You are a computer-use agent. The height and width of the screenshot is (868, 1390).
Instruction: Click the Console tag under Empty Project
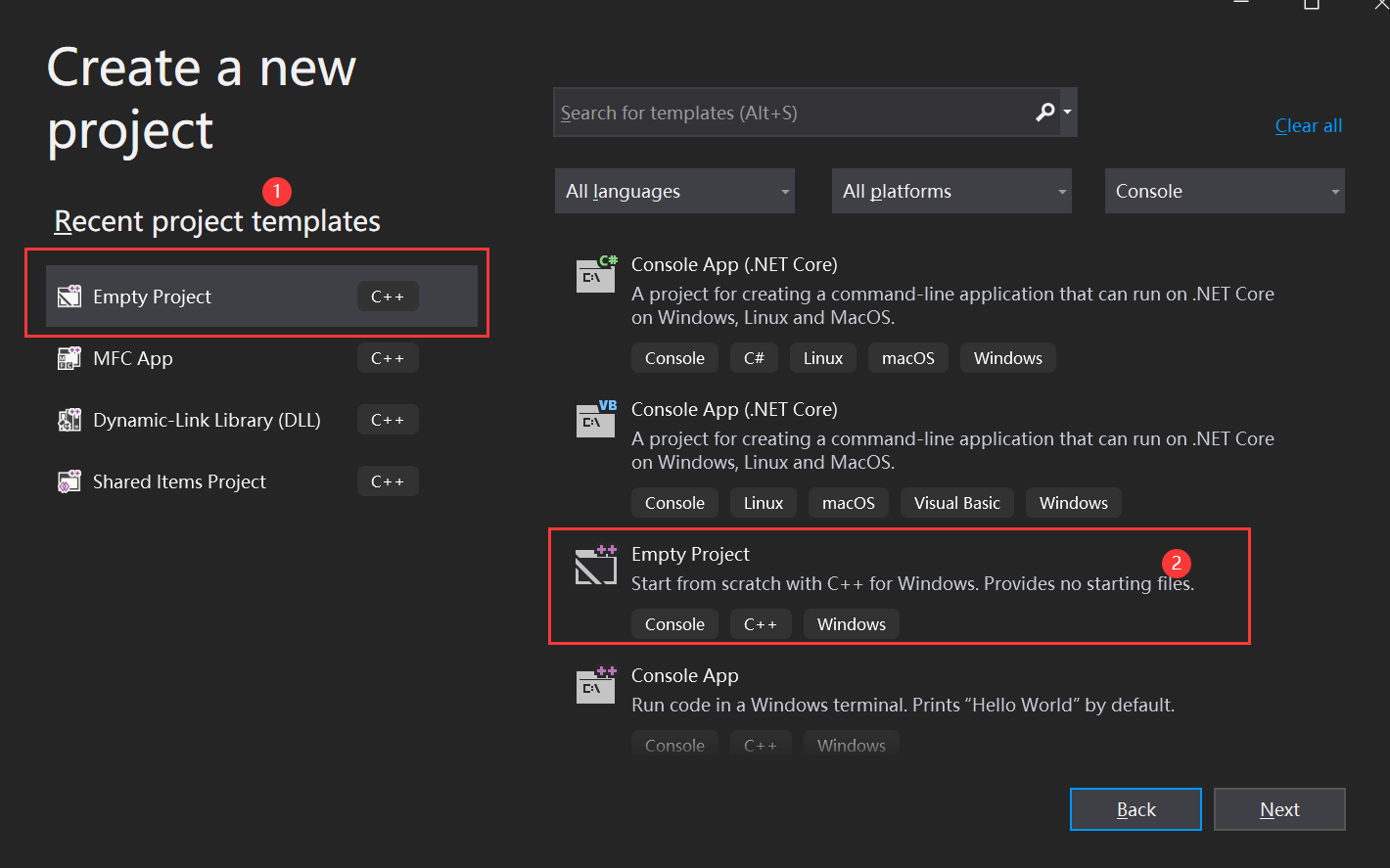[674, 624]
